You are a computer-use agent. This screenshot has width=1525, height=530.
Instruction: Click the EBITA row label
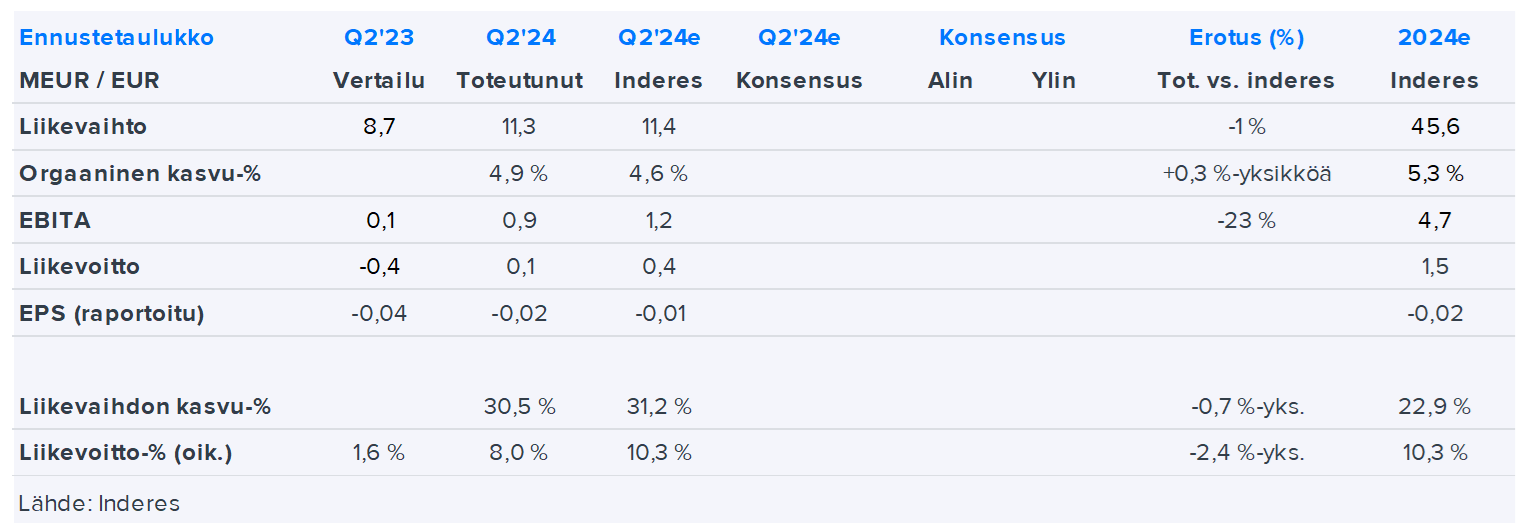tap(55, 220)
